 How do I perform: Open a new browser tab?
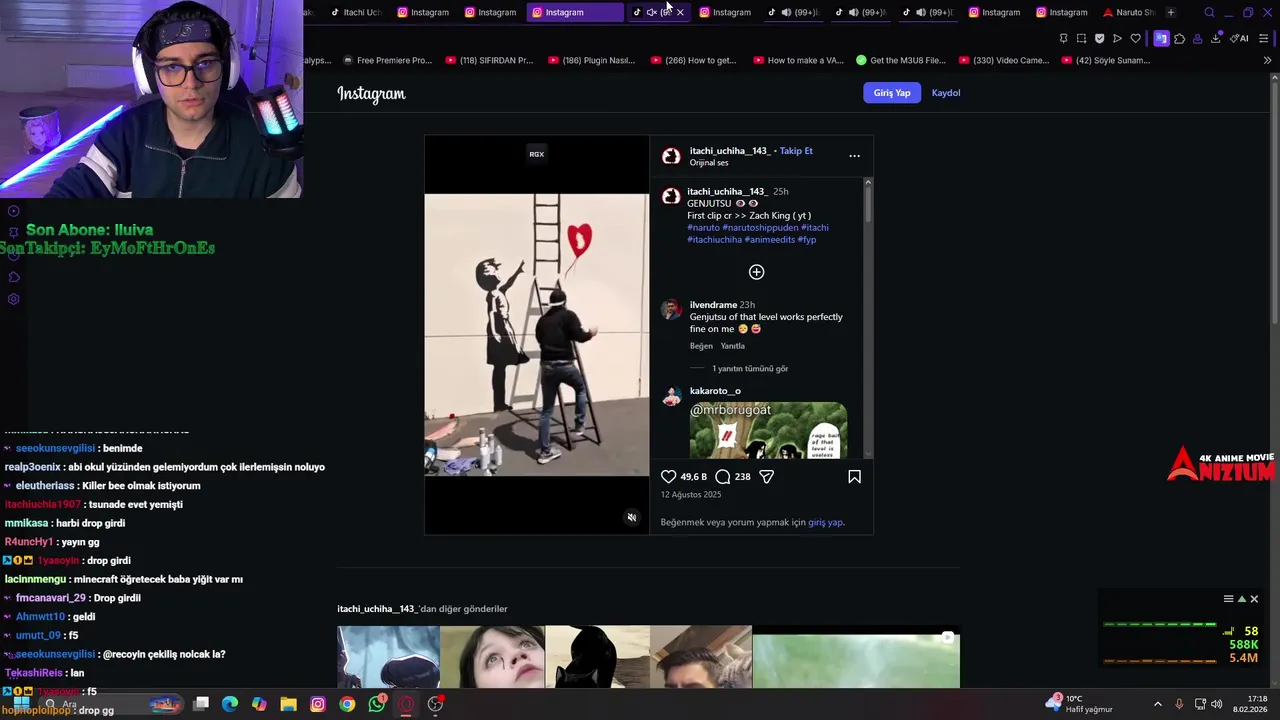coord(1171,12)
